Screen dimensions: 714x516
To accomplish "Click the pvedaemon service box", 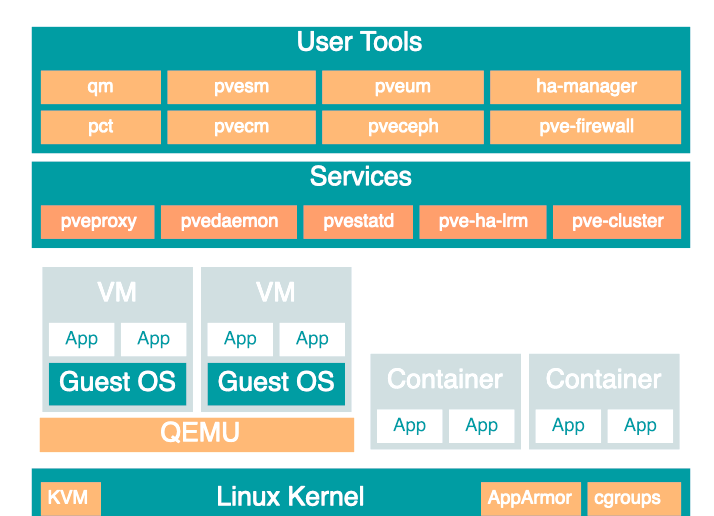I will pos(229,222).
